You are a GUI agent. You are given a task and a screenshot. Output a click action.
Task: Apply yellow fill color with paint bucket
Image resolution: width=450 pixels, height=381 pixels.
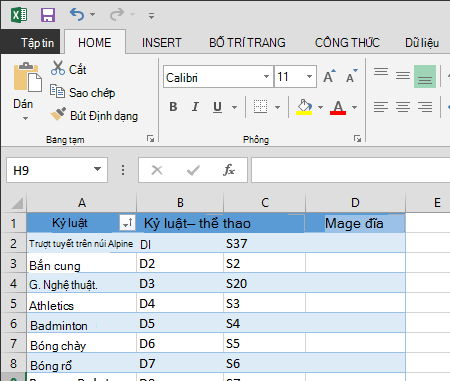[x=304, y=107]
